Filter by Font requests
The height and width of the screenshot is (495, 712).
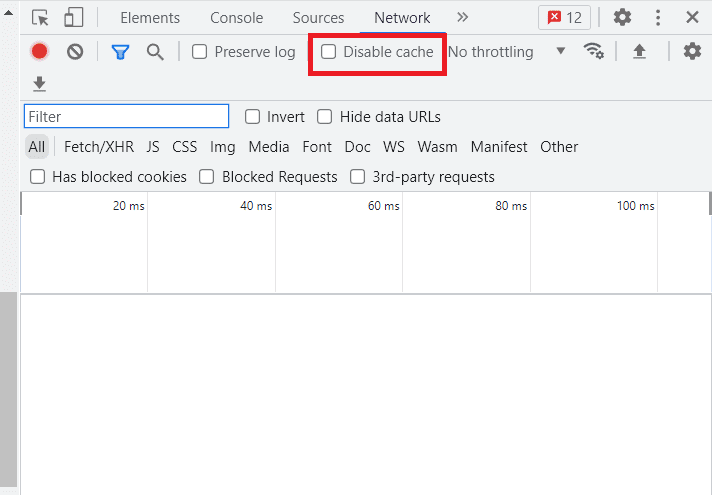coord(317,147)
